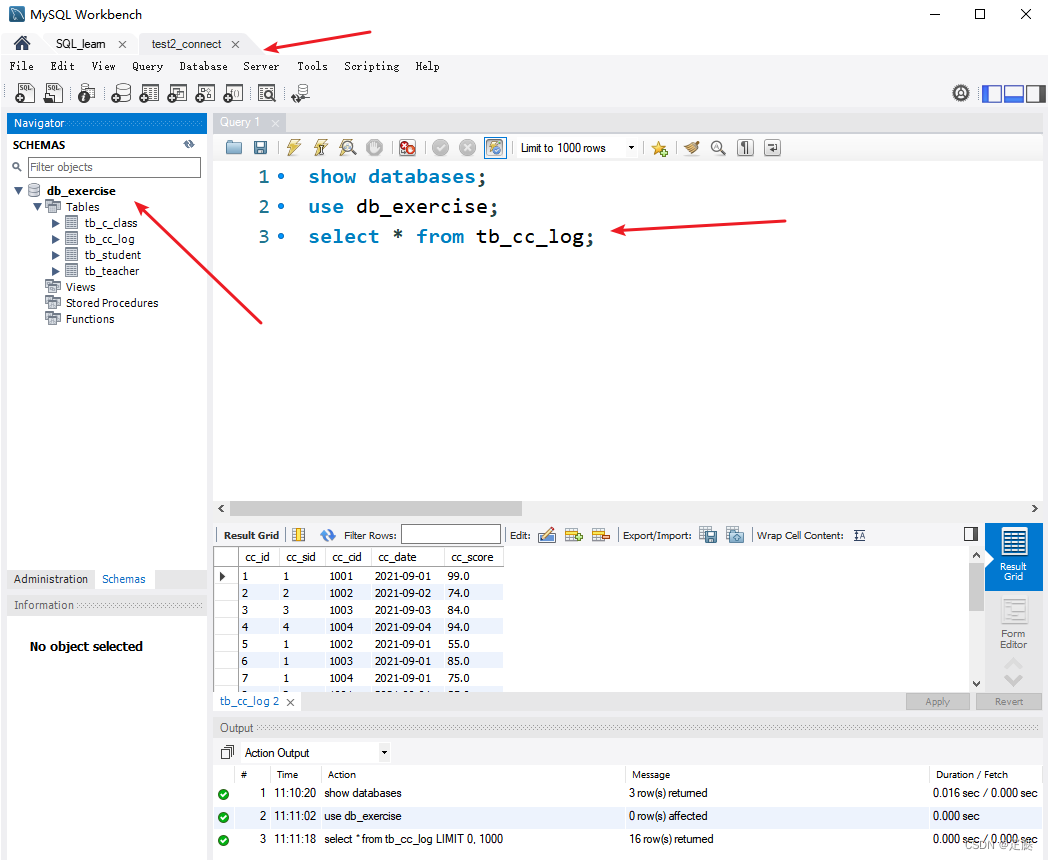The width and height of the screenshot is (1048, 860).
Task: Expand more result view options chevron
Action: point(1013,681)
